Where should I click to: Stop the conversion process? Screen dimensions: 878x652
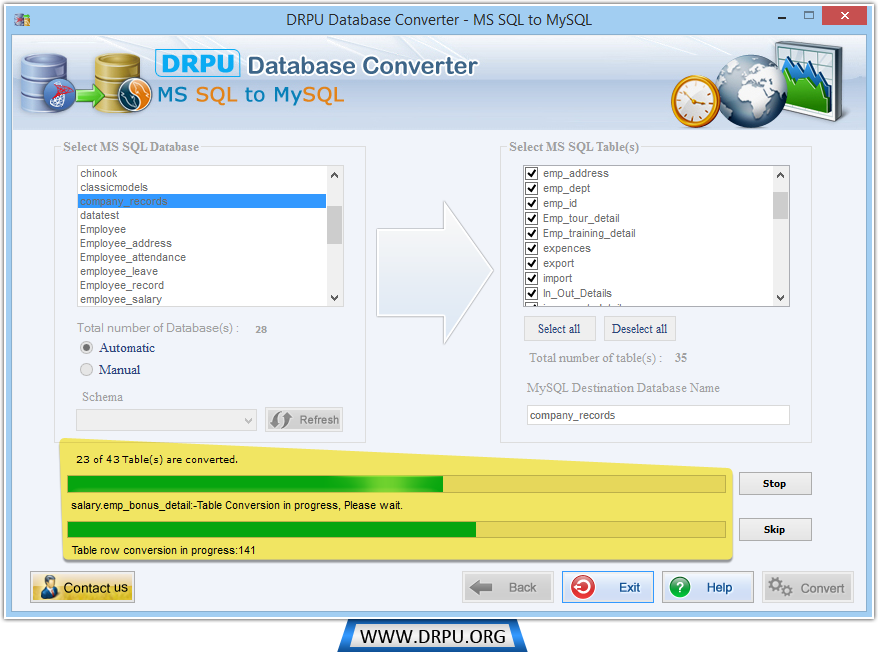point(775,483)
